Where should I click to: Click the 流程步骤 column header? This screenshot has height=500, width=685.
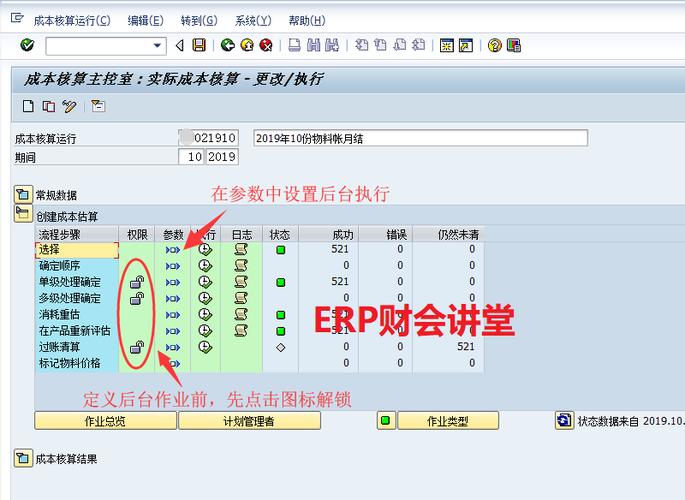pyautogui.click(x=77, y=234)
